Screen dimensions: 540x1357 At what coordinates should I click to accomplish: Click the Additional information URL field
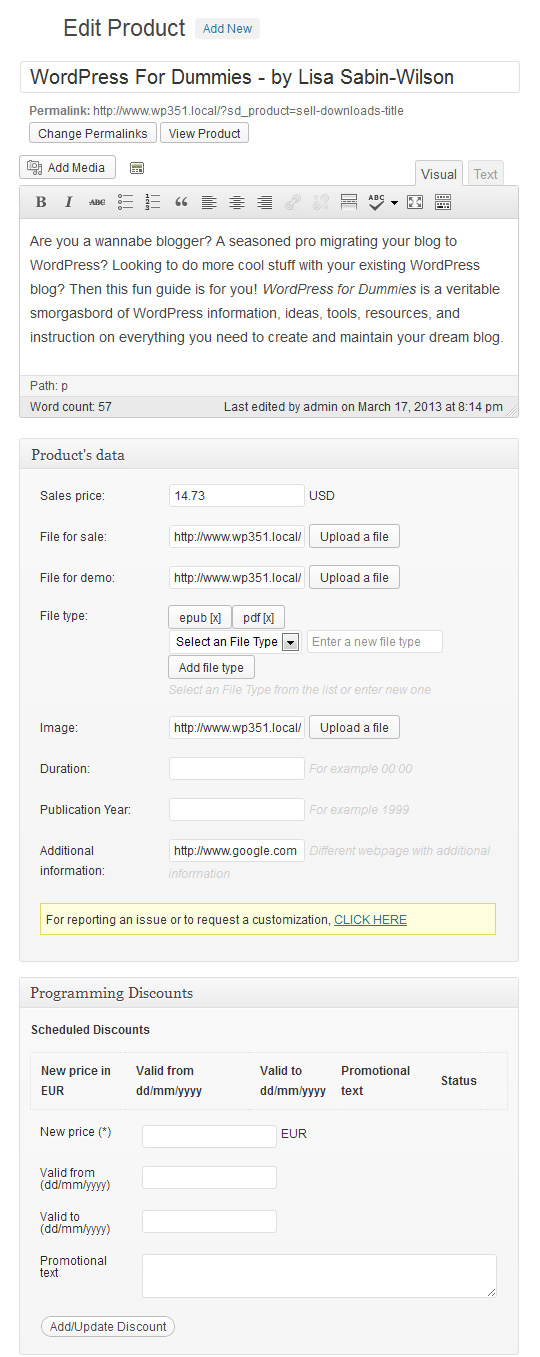coord(237,850)
